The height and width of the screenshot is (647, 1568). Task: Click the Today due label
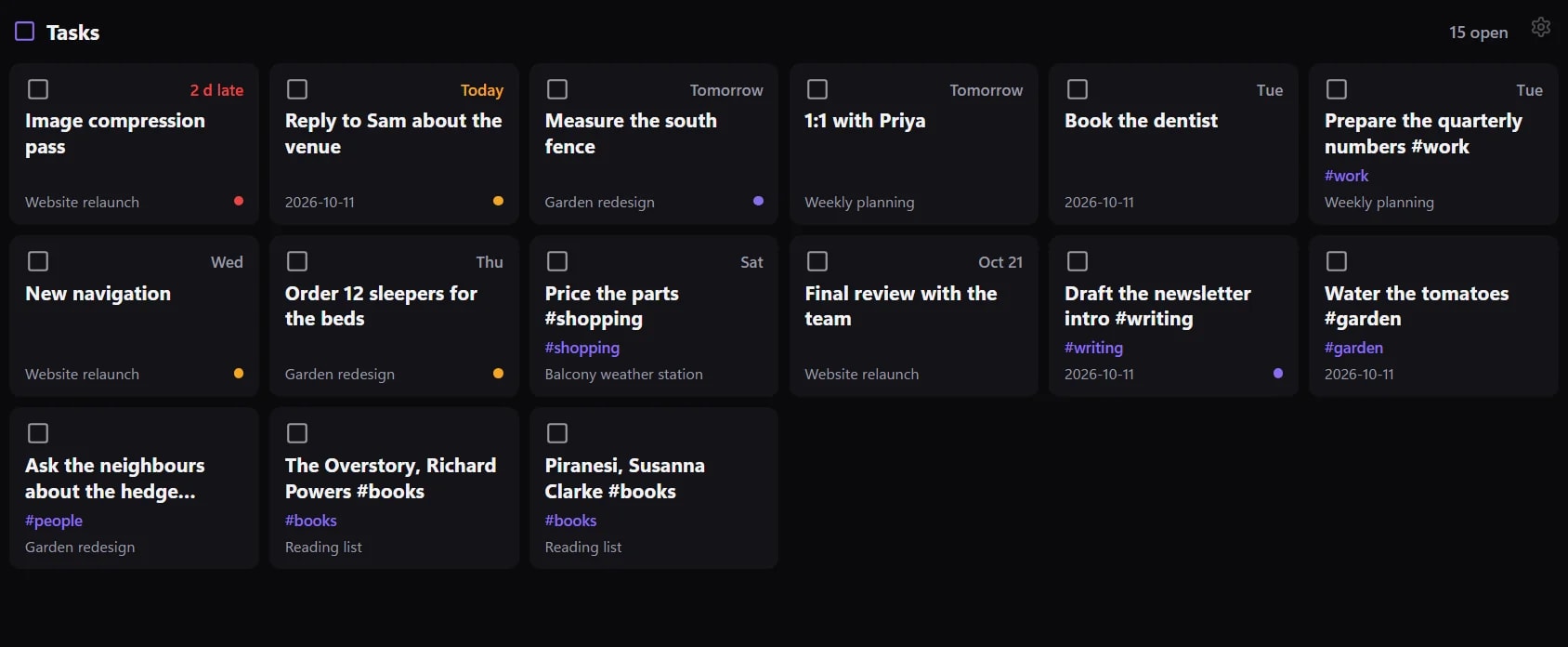click(x=482, y=90)
